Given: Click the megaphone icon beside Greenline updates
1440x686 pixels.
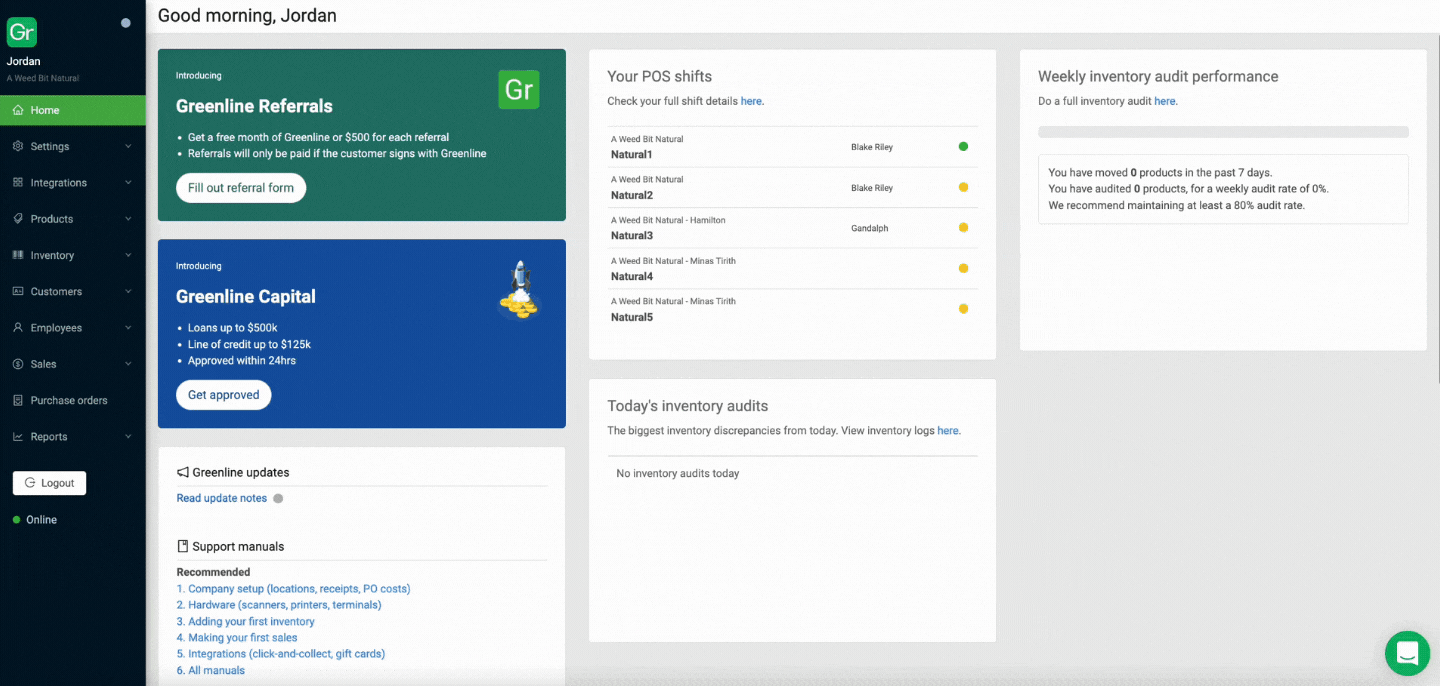Looking at the screenshot, I should coord(183,472).
